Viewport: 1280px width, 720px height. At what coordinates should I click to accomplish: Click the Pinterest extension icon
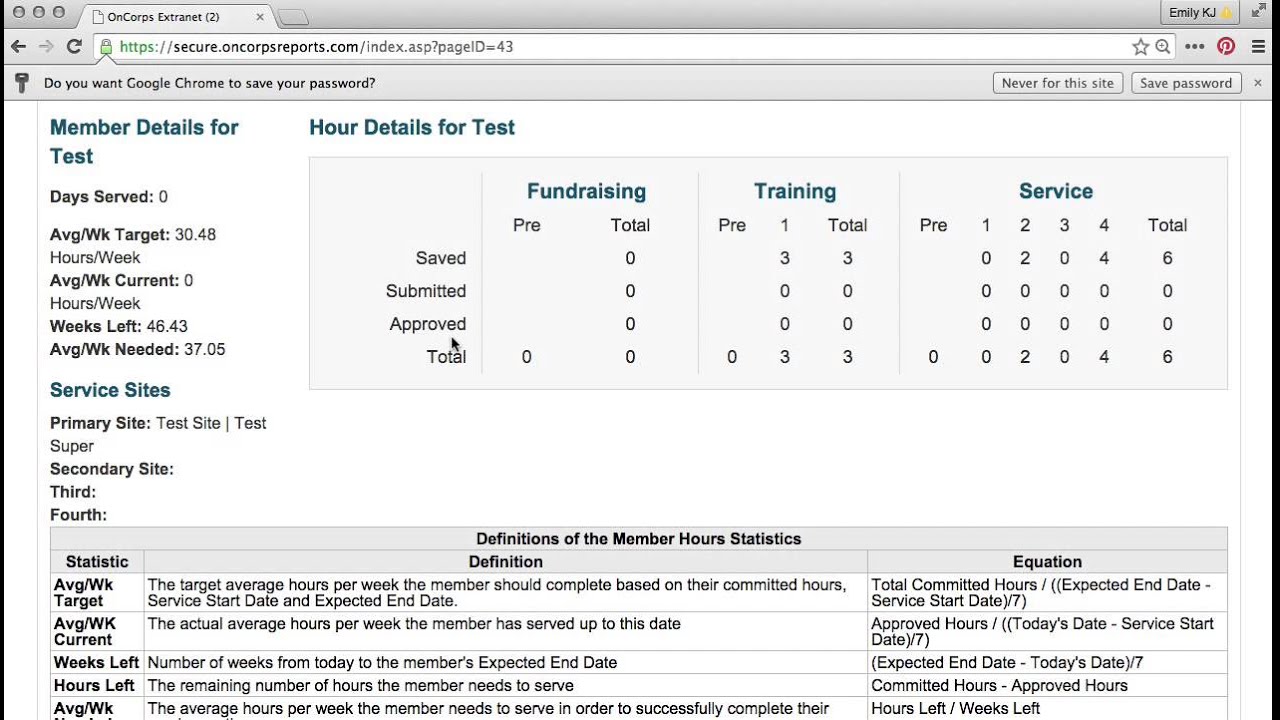[1226, 47]
